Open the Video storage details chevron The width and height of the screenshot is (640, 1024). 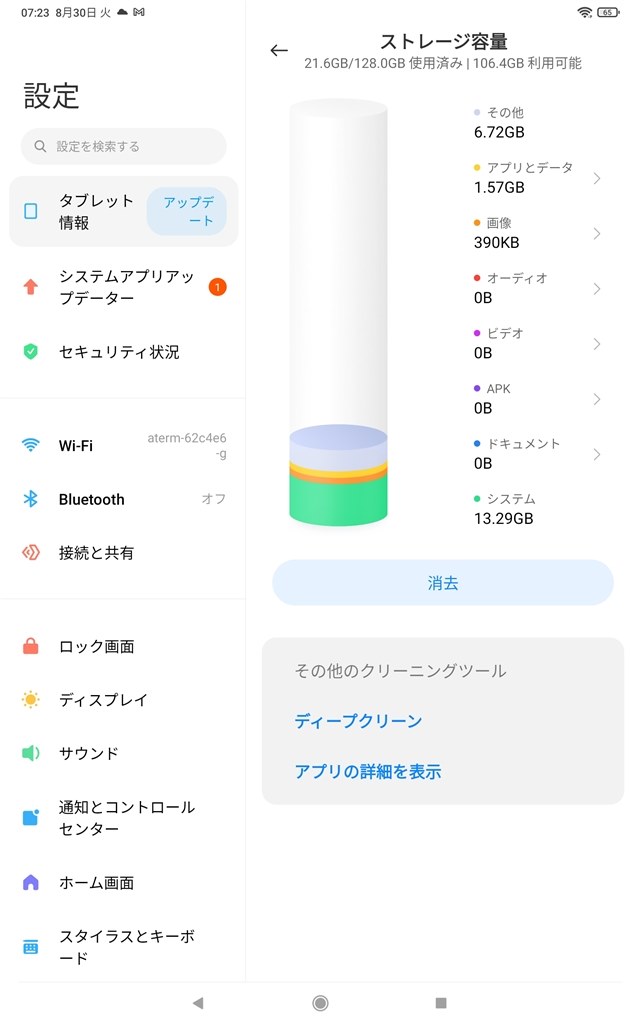pos(597,344)
